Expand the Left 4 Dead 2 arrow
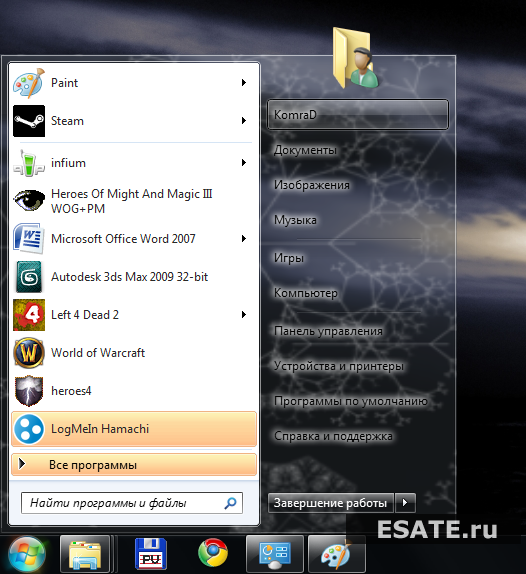Image resolution: width=526 pixels, height=574 pixels. 244,315
